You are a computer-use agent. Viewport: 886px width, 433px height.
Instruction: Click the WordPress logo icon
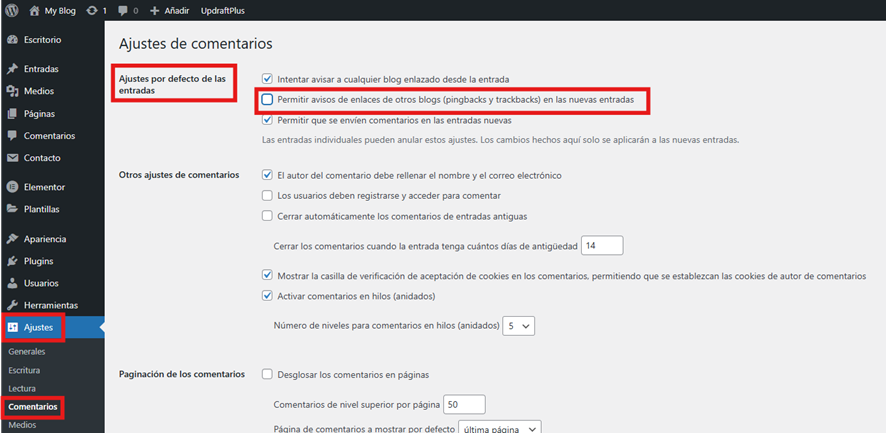tap(11, 10)
